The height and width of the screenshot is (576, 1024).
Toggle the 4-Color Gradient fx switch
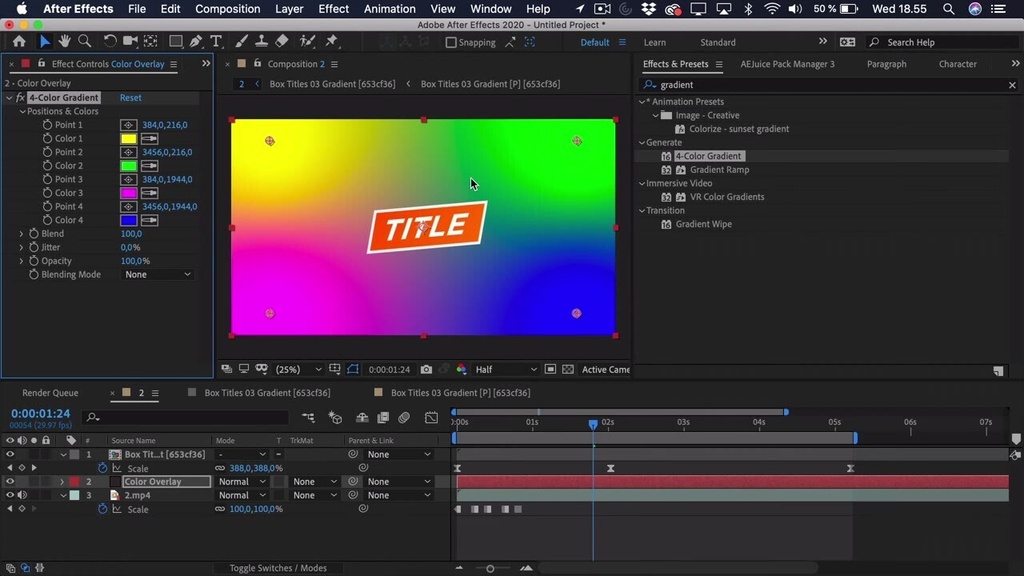[x=20, y=97]
